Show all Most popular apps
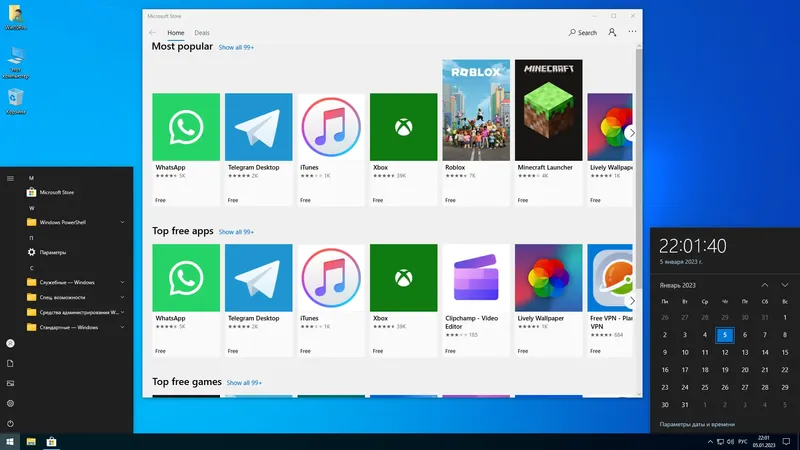 236,47
